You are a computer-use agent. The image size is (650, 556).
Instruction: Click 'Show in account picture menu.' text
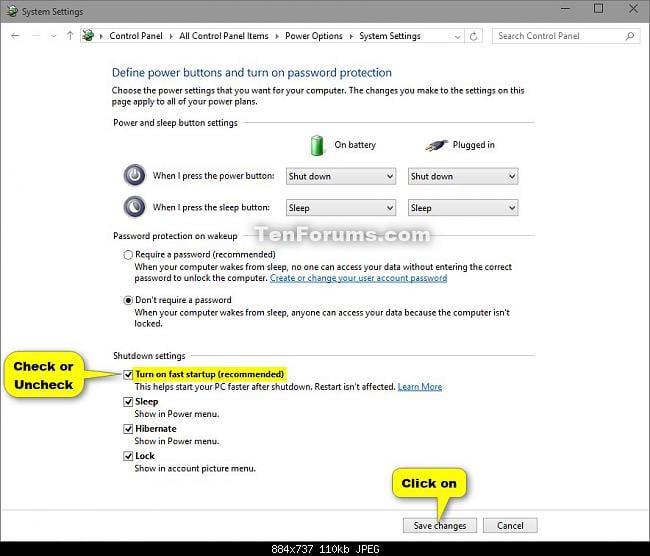click(x=195, y=469)
